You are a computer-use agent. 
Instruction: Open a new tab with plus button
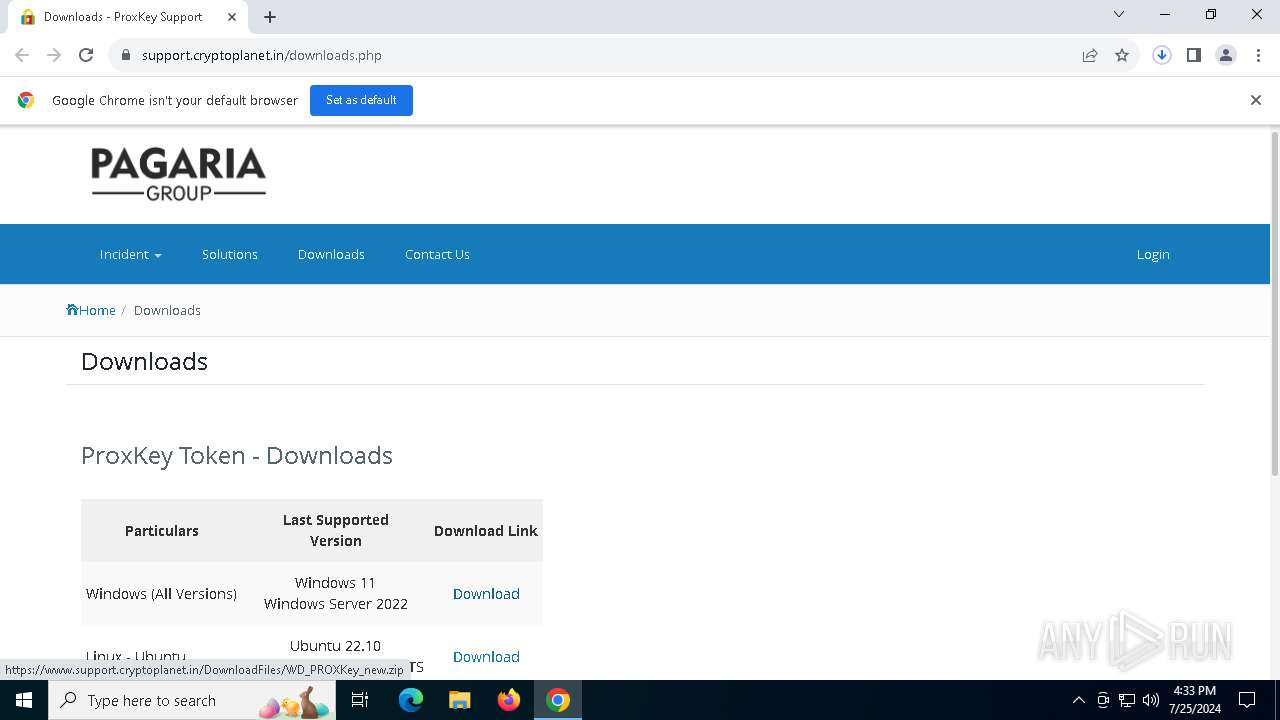pyautogui.click(x=270, y=16)
